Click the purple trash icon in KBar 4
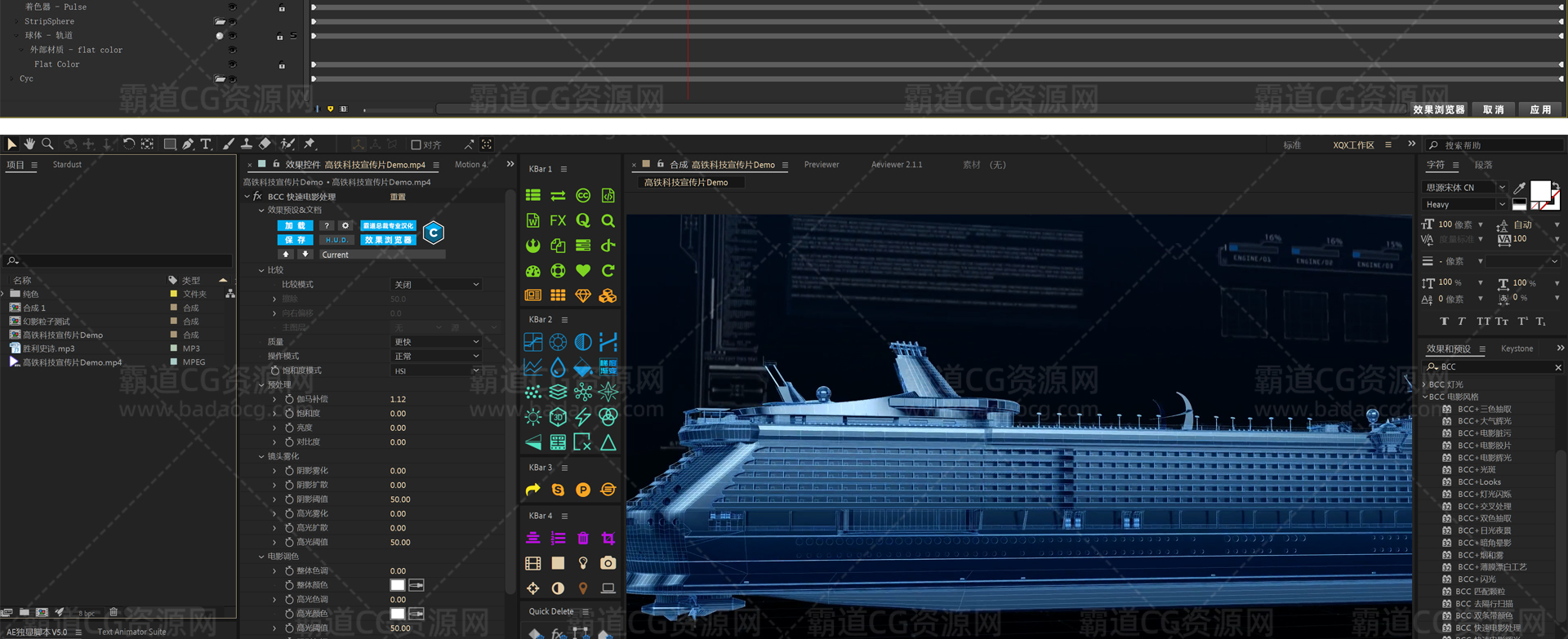Screen dimensions: 1568x639 (x=582, y=539)
